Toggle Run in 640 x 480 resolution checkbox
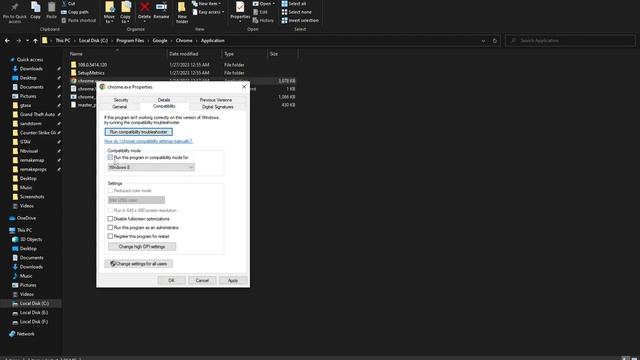 coord(110,210)
